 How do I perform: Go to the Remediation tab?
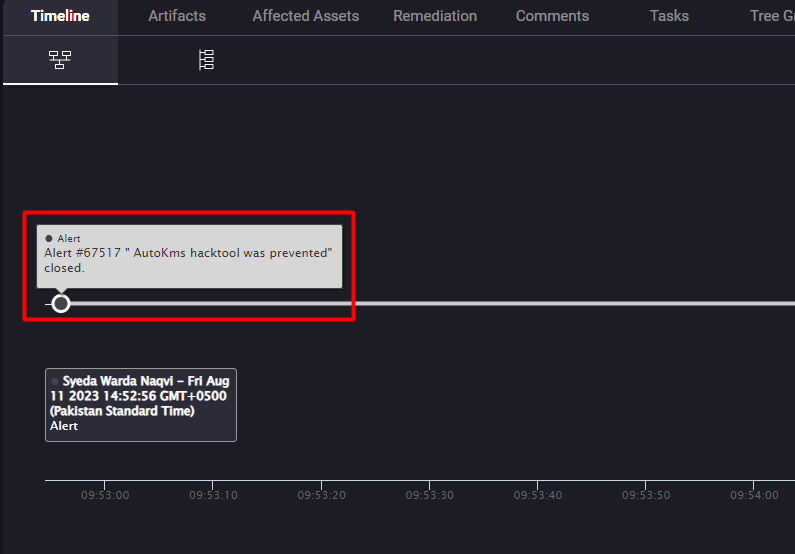pos(435,16)
